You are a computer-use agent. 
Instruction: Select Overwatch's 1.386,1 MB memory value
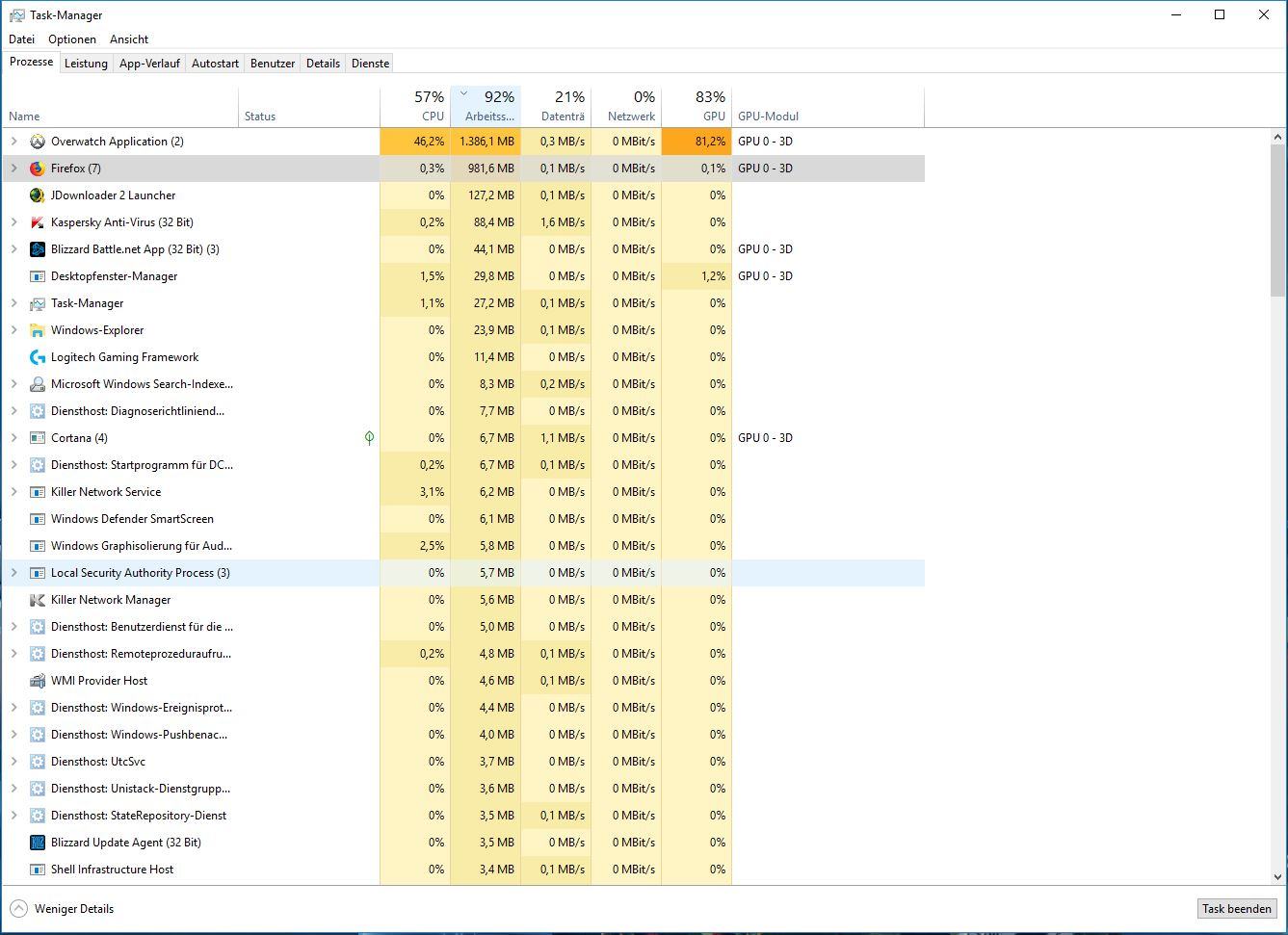coord(486,142)
